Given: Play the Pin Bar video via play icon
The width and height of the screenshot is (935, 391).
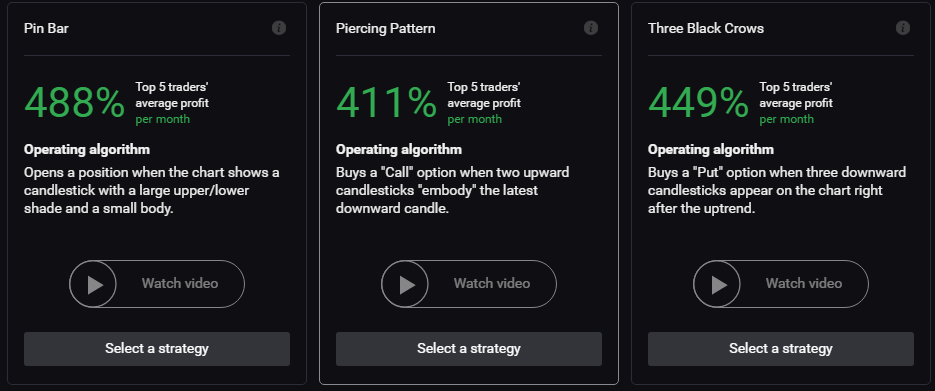Looking at the screenshot, I should [x=93, y=284].
